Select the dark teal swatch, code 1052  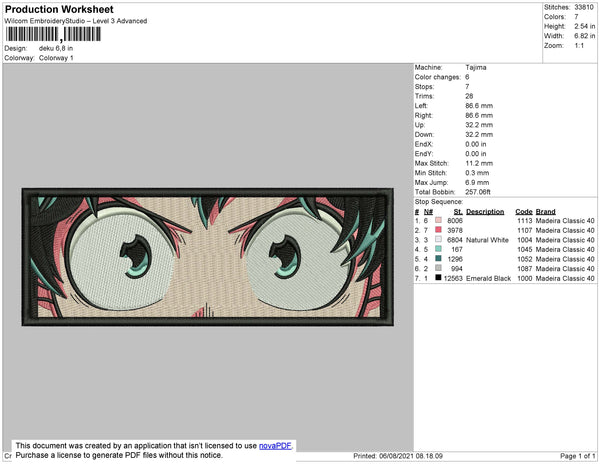pos(438,259)
